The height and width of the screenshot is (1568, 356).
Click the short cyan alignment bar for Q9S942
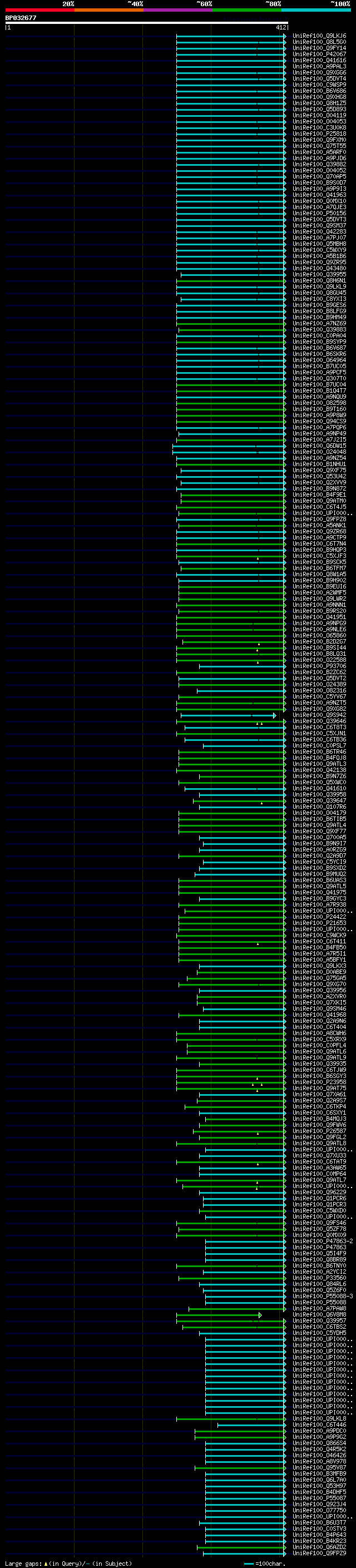tap(228, 715)
